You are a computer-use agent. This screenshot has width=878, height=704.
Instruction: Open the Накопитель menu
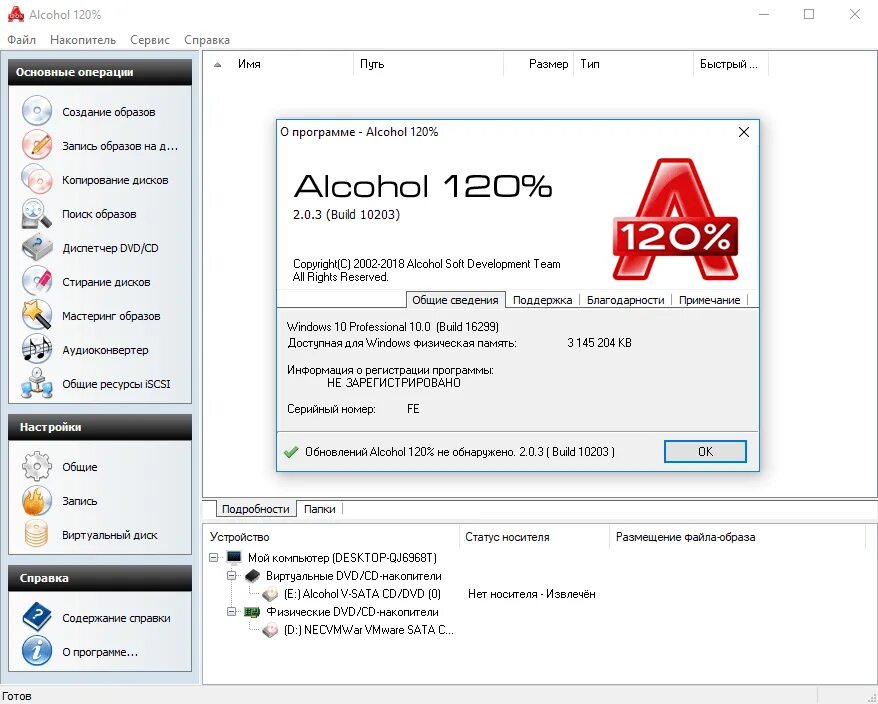click(83, 40)
